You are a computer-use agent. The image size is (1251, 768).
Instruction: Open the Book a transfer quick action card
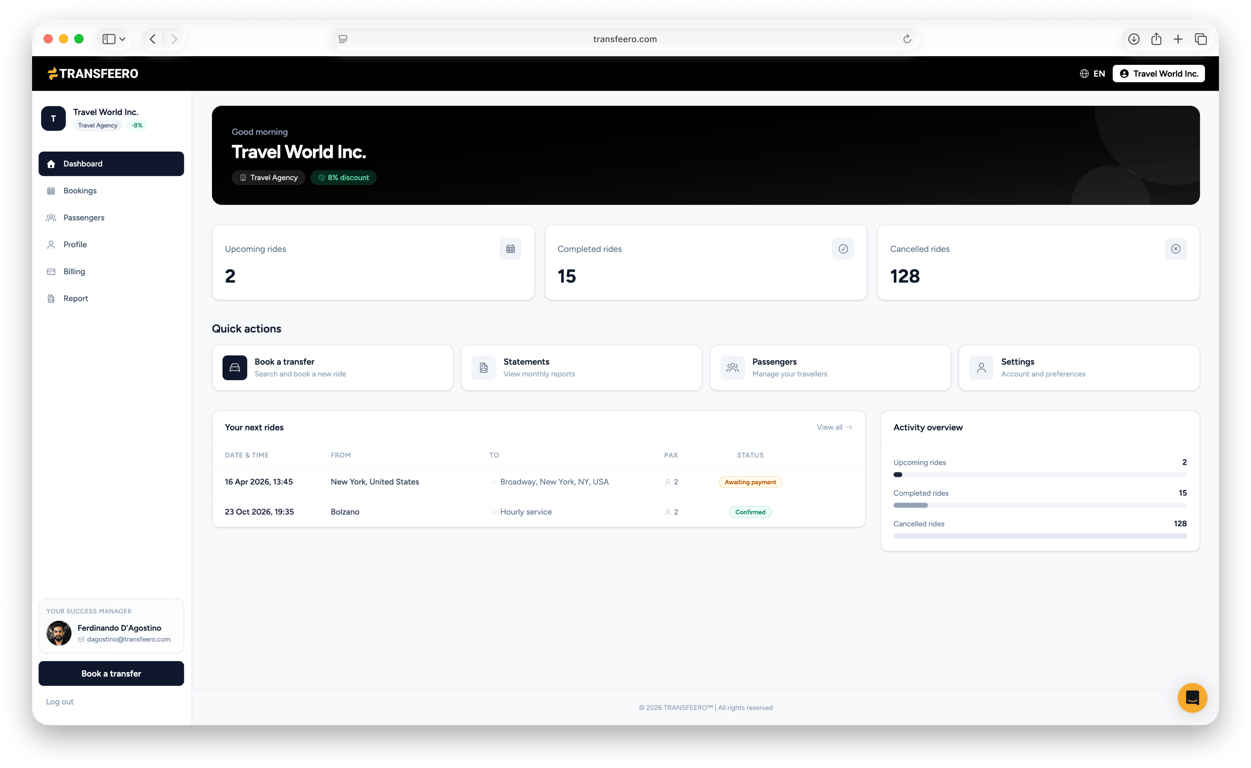point(333,368)
